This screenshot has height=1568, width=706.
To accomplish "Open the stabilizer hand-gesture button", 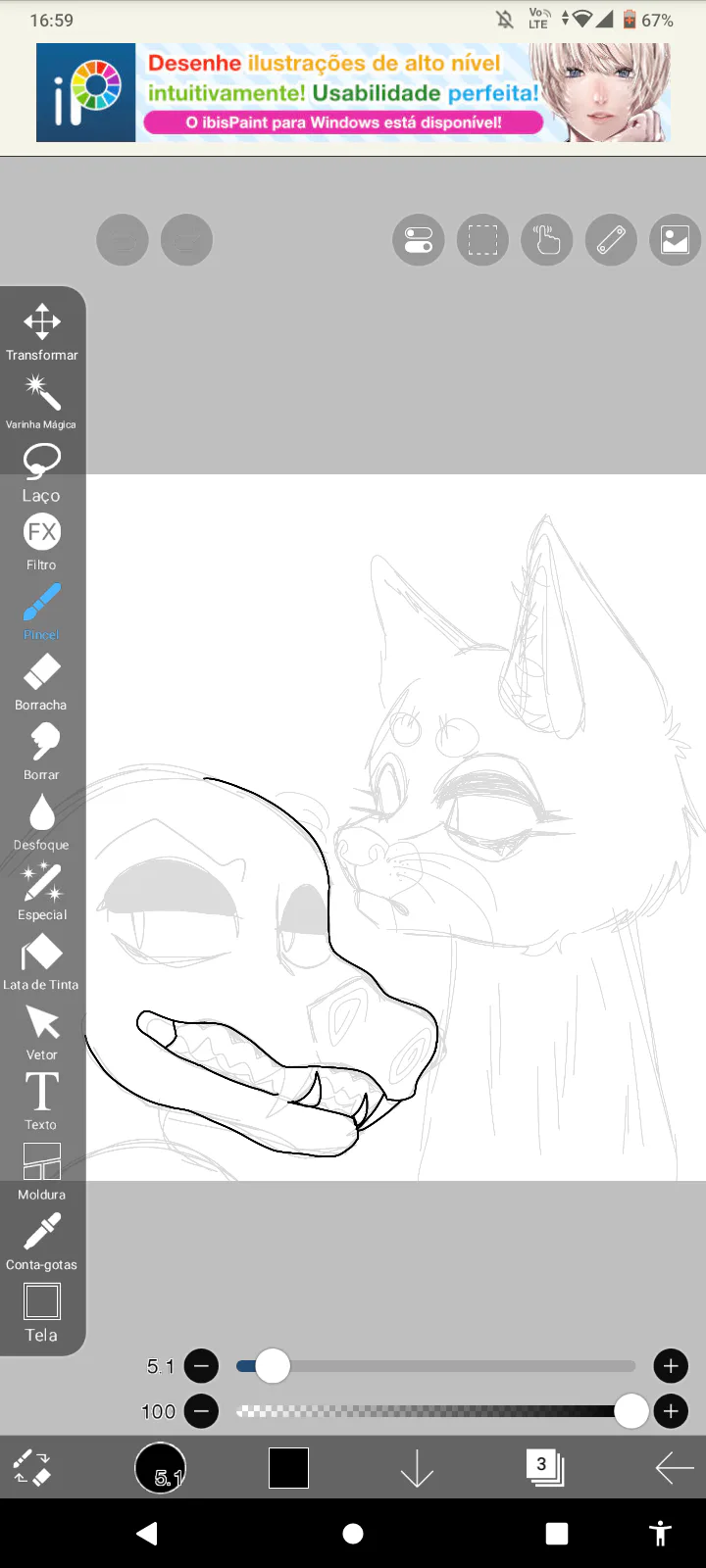I will pyautogui.click(x=547, y=239).
